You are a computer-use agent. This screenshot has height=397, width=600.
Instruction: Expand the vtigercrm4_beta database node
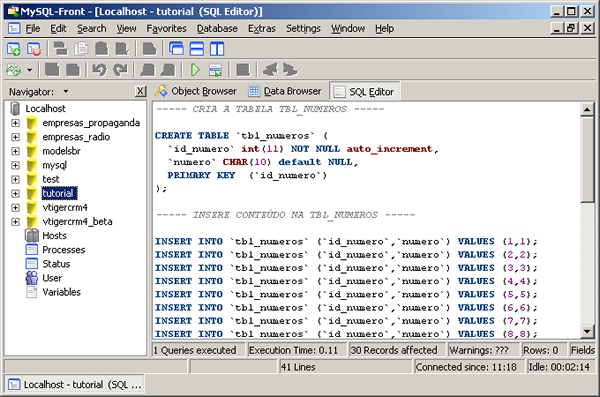[15, 222]
